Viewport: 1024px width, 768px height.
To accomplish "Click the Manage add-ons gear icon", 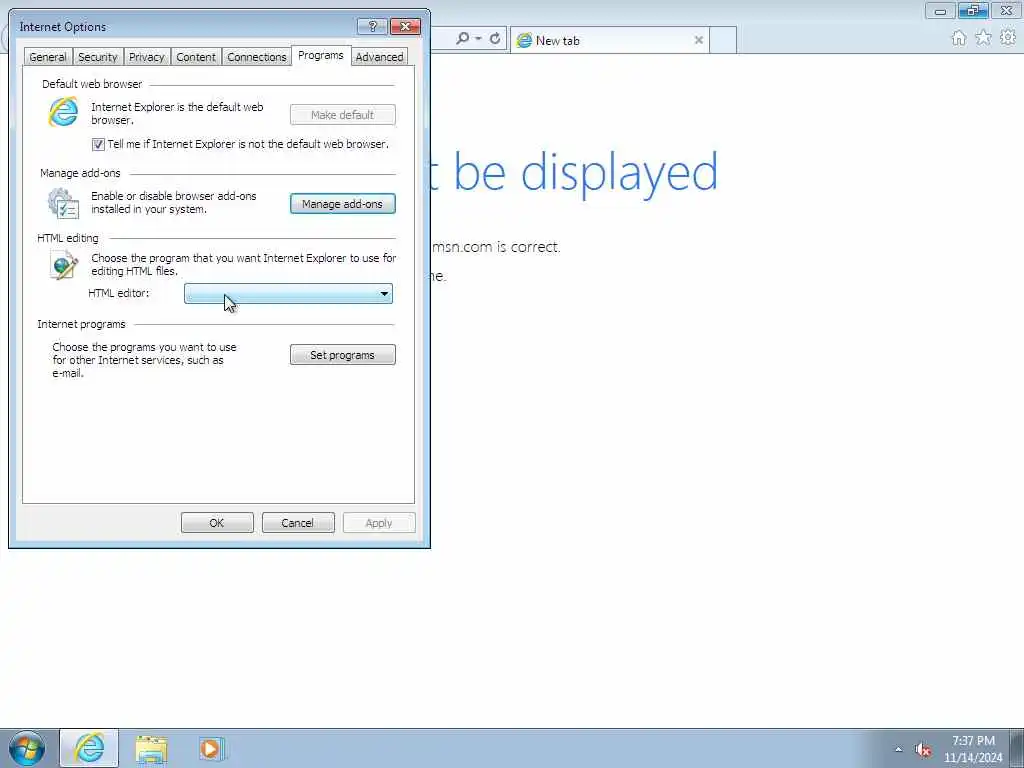I will pos(63,203).
